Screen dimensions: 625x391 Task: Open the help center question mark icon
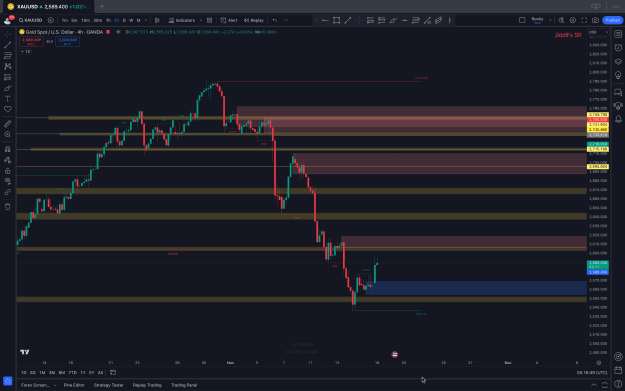618,384
